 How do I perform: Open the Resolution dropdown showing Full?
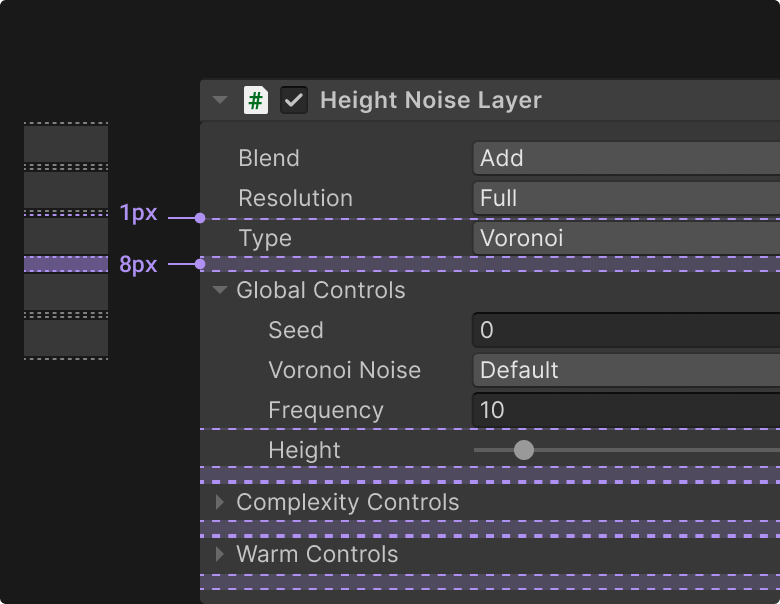(x=626, y=198)
